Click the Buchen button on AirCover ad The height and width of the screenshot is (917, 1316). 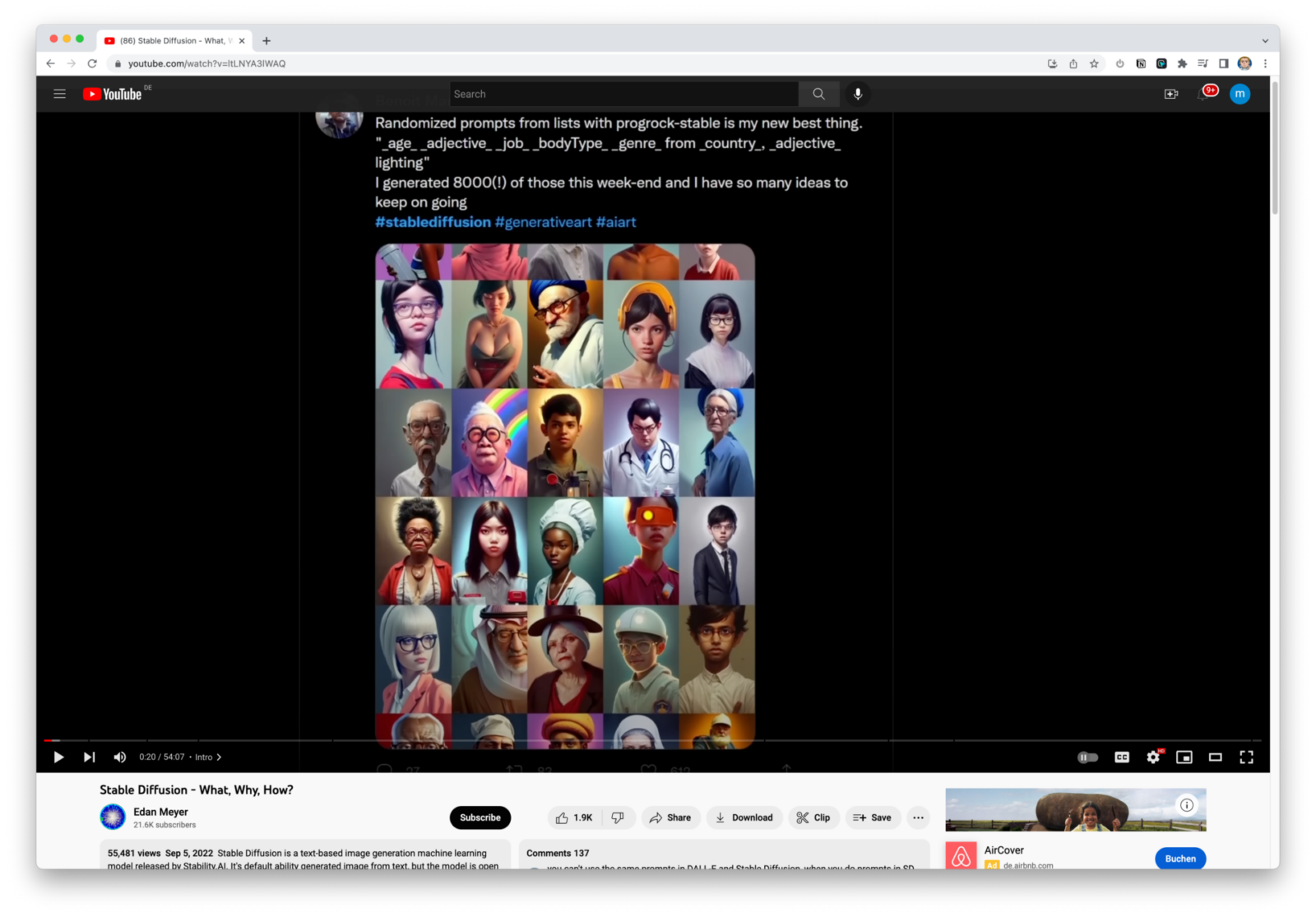pos(1180,858)
